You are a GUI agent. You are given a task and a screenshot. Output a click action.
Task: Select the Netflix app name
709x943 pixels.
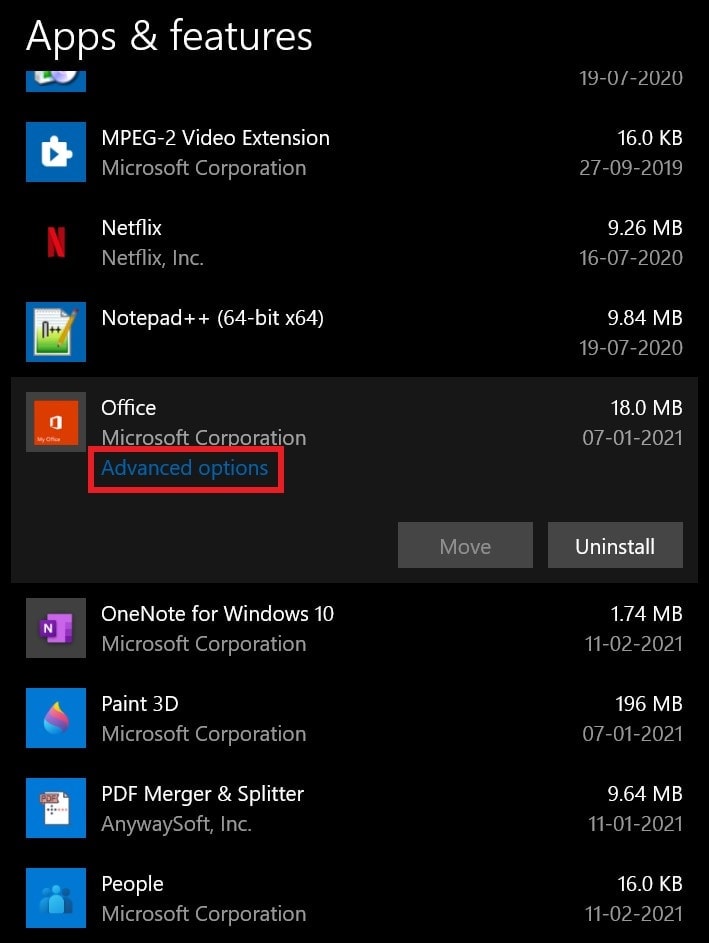point(132,228)
